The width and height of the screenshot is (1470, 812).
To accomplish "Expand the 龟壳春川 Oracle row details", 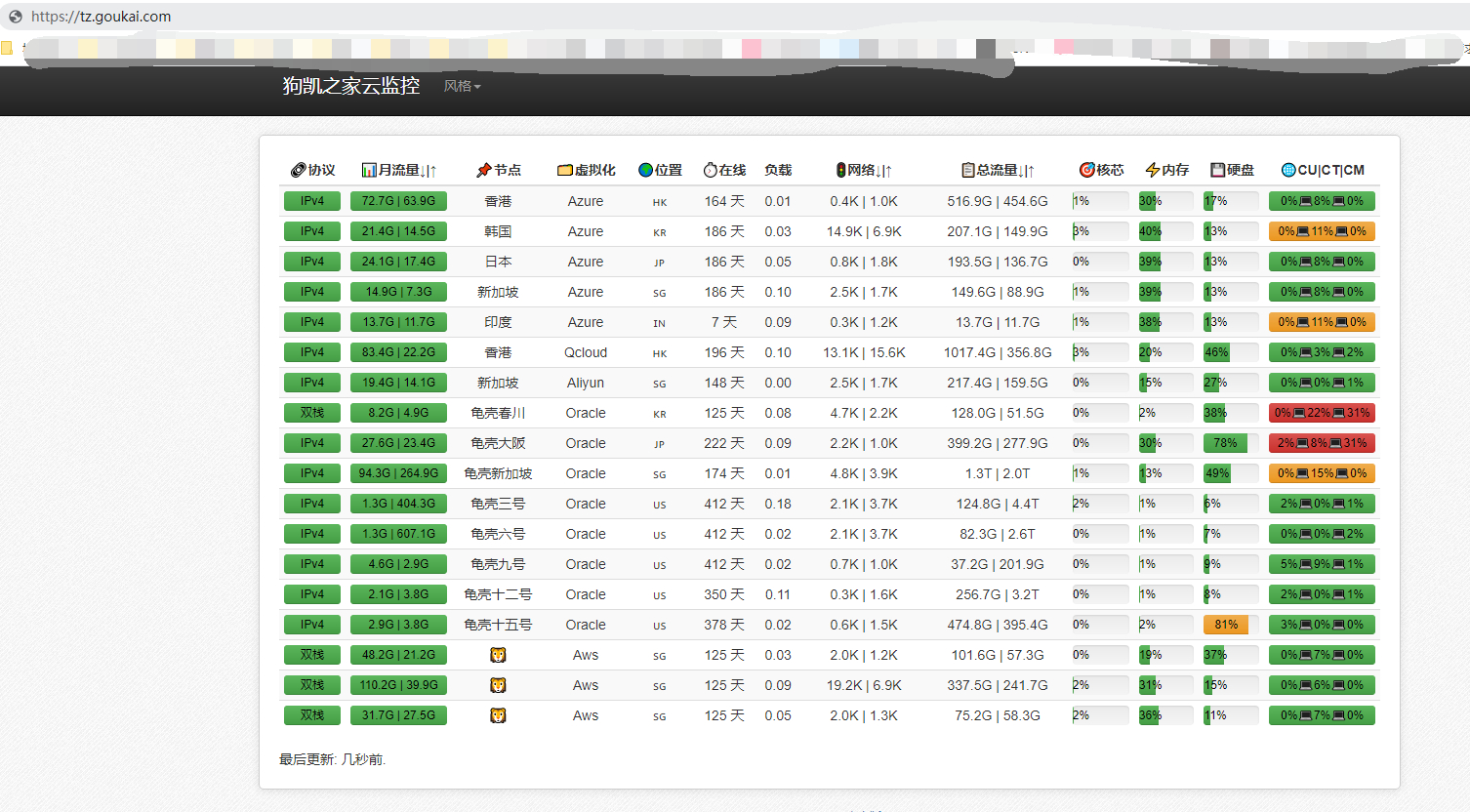I will coord(830,413).
